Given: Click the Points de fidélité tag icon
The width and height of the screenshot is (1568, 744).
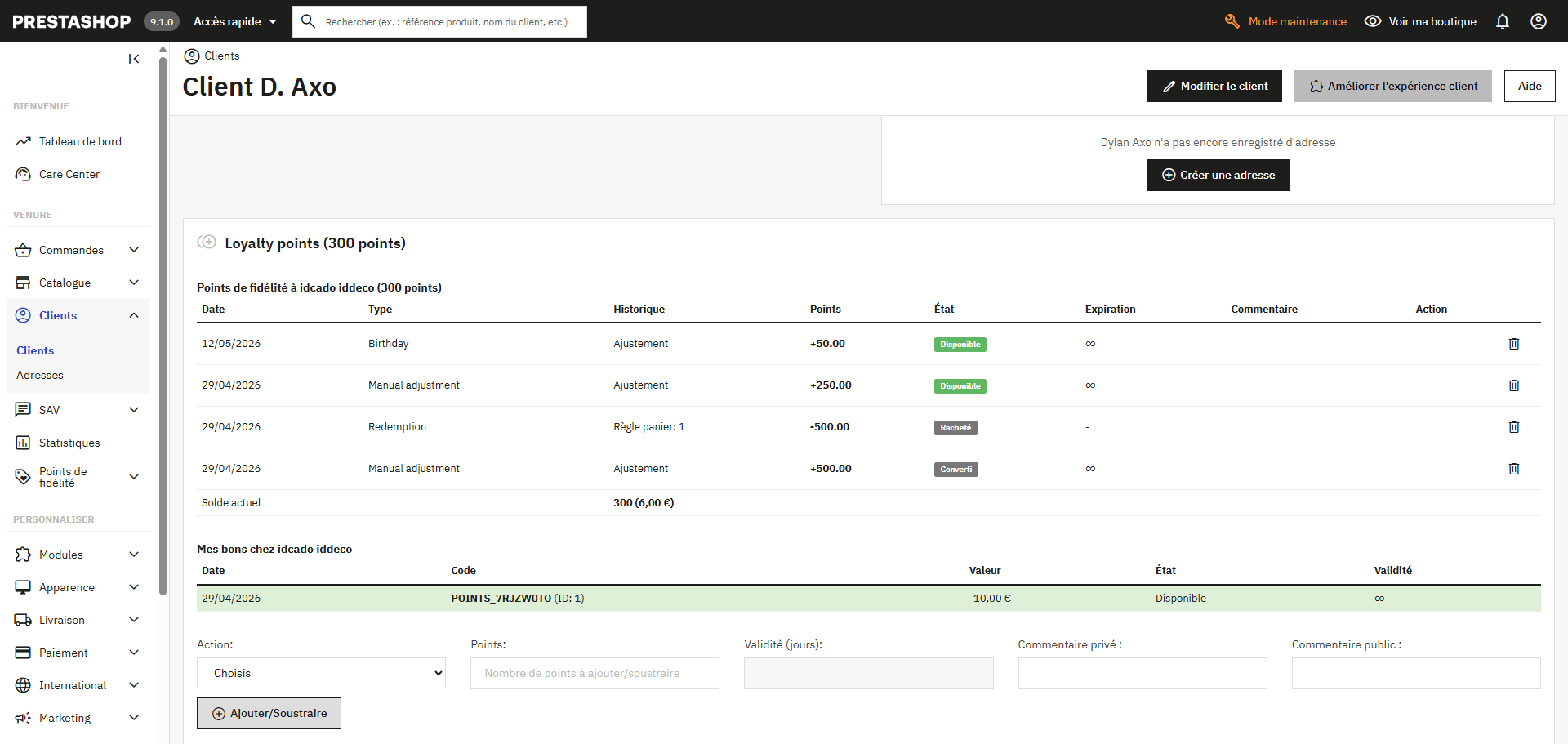Looking at the screenshot, I should [x=23, y=477].
